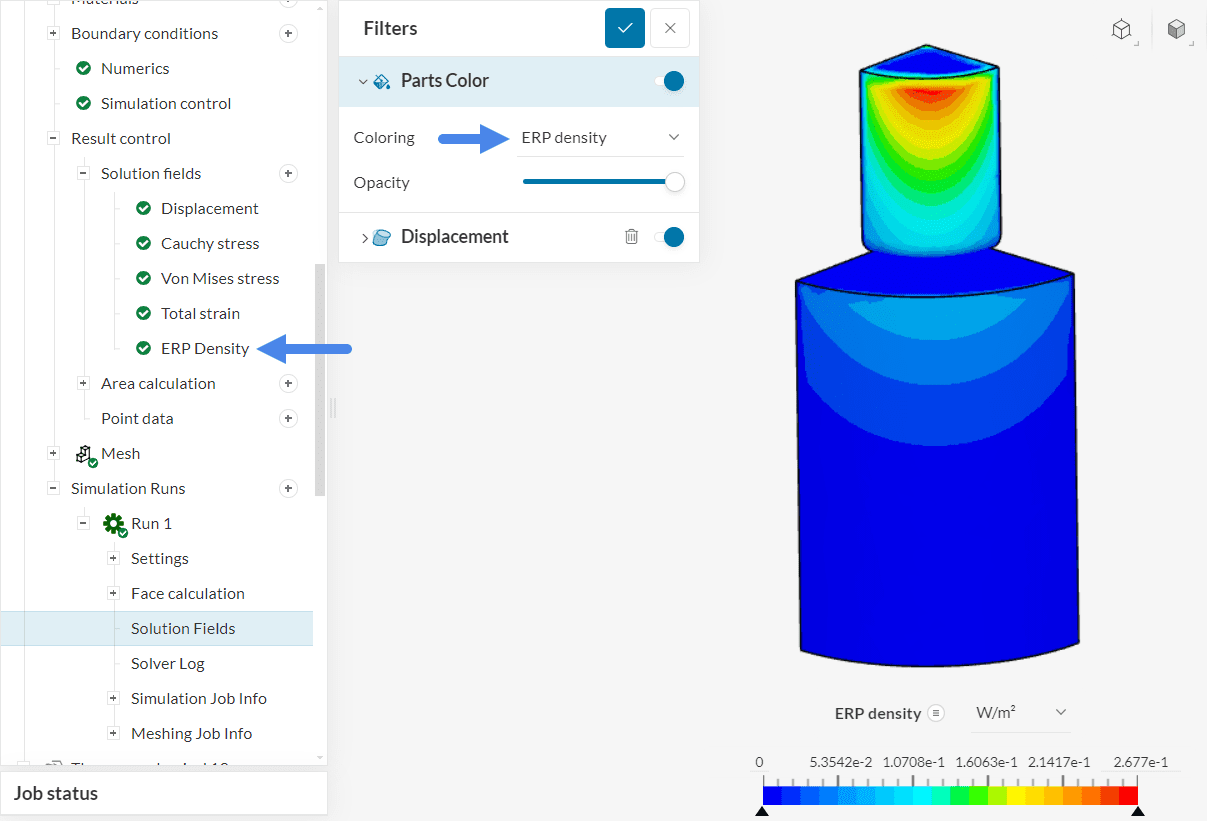This screenshot has width=1207, height=821.
Task: Delete the Displacement filter with trash icon
Action: (x=631, y=237)
